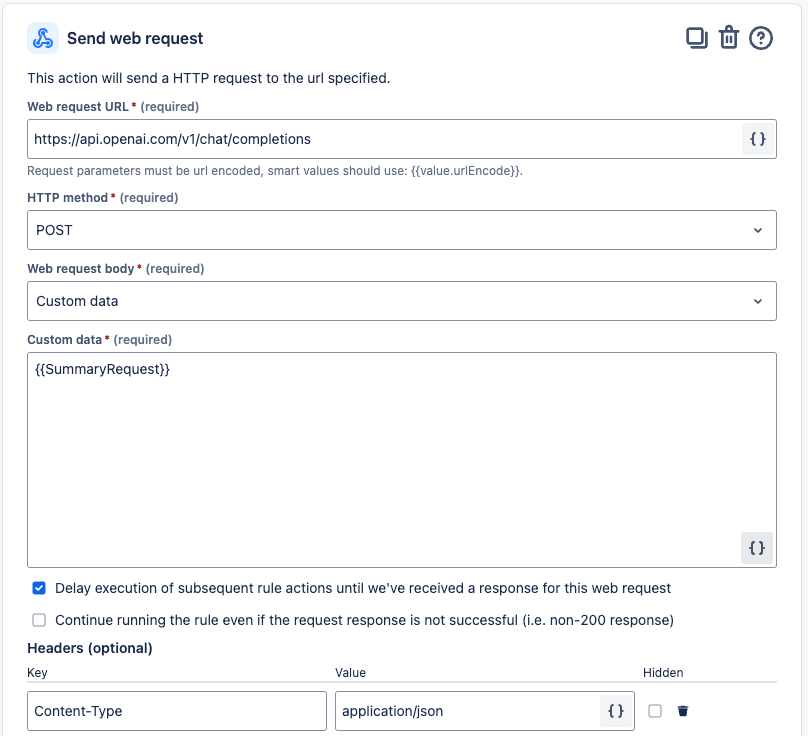Mark the Content-Type header as Hidden
Image resolution: width=808 pixels, height=736 pixels.
pos(655,711)
